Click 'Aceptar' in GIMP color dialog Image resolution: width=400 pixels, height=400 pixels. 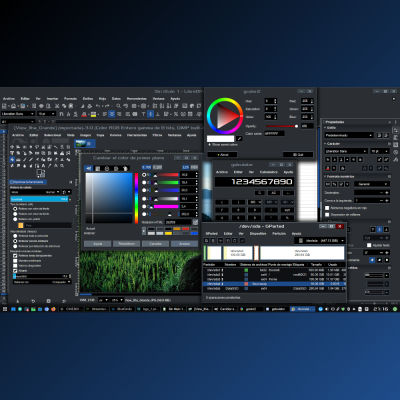[x=184, y=244]
